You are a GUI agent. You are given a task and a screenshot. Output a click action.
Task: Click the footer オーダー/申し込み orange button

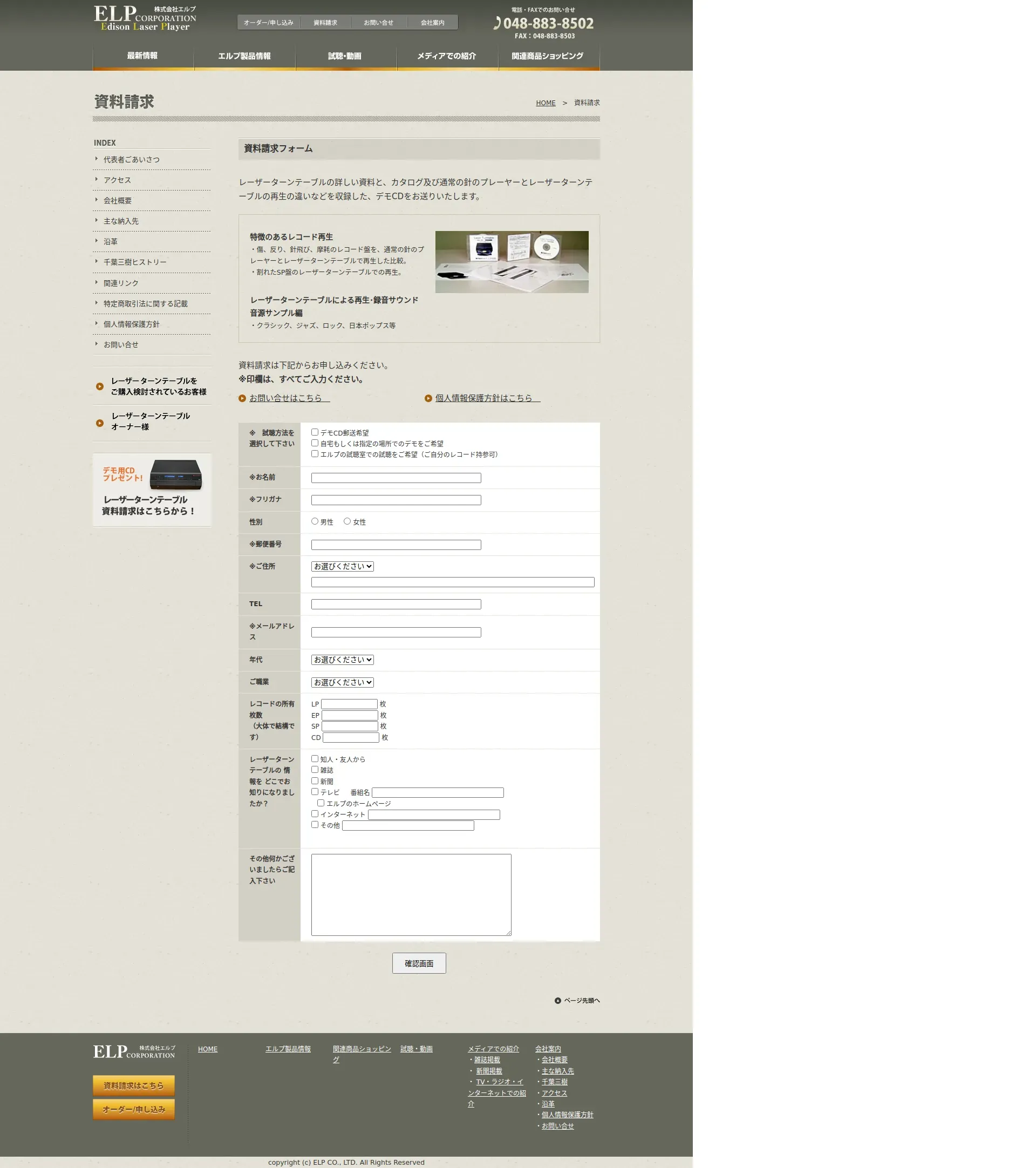[134, 1109]
